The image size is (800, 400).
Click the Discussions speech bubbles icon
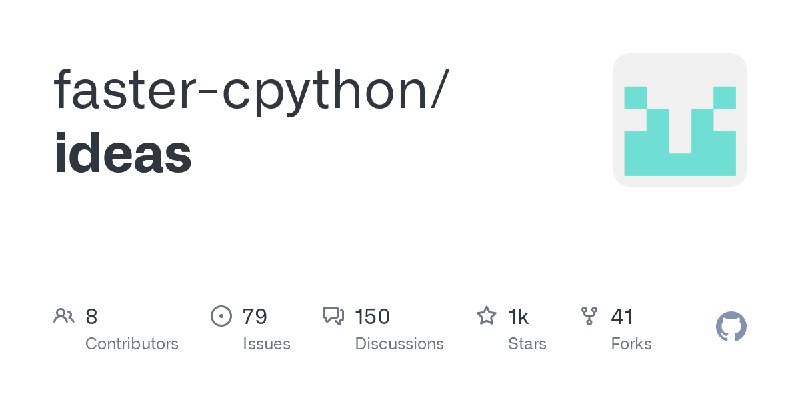point(334,316)
